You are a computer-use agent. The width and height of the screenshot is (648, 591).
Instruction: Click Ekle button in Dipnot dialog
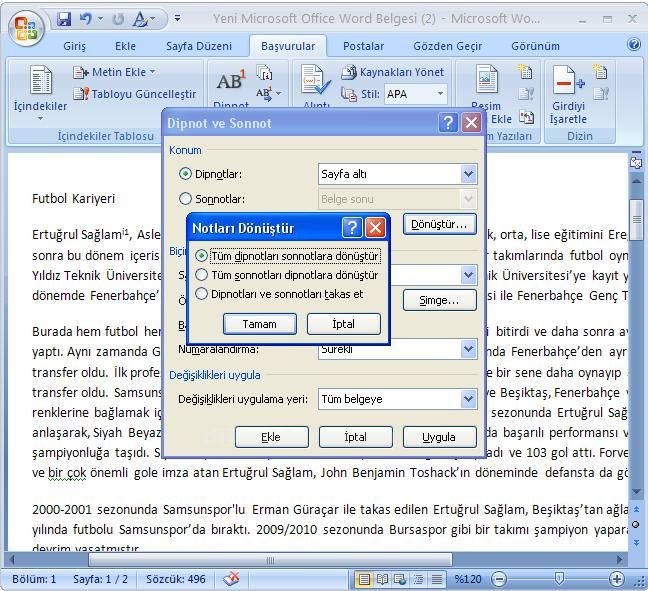271,437
